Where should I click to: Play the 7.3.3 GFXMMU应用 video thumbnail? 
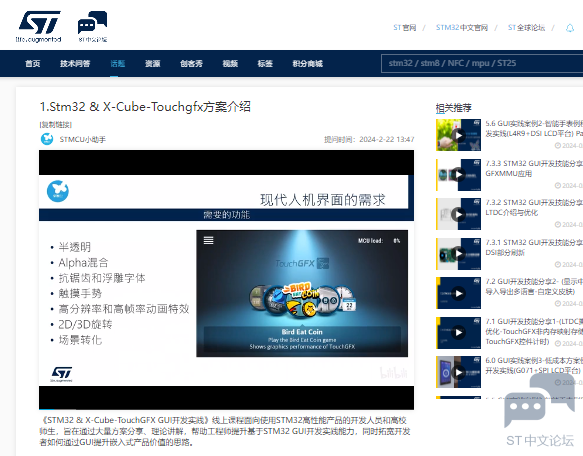pyautogui.click(x=458, y=175)
